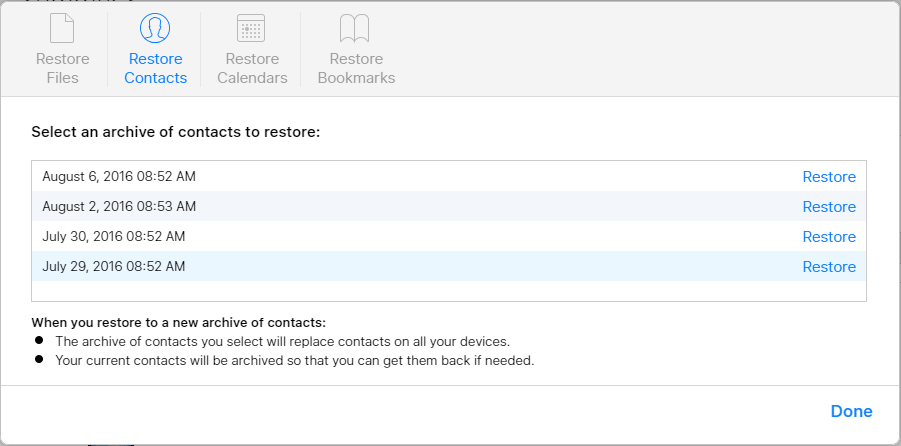Screen dimensions: 901x446
Task: Click the empty space below the archive rows
Action: click(448, 291)
